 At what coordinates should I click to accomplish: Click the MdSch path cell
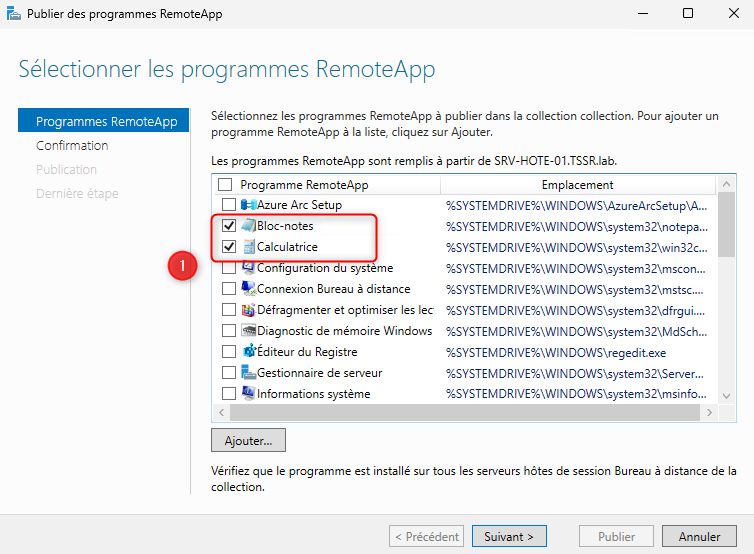point(576,332)
